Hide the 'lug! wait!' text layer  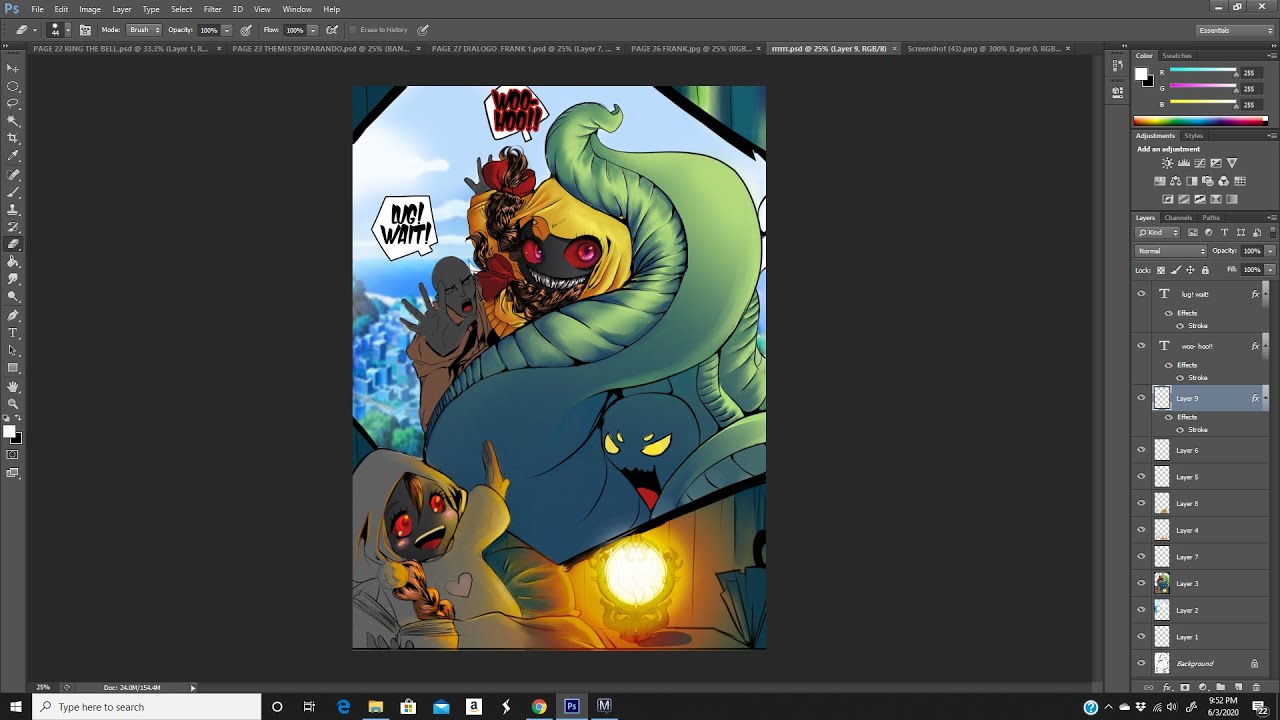(1141, 294)
